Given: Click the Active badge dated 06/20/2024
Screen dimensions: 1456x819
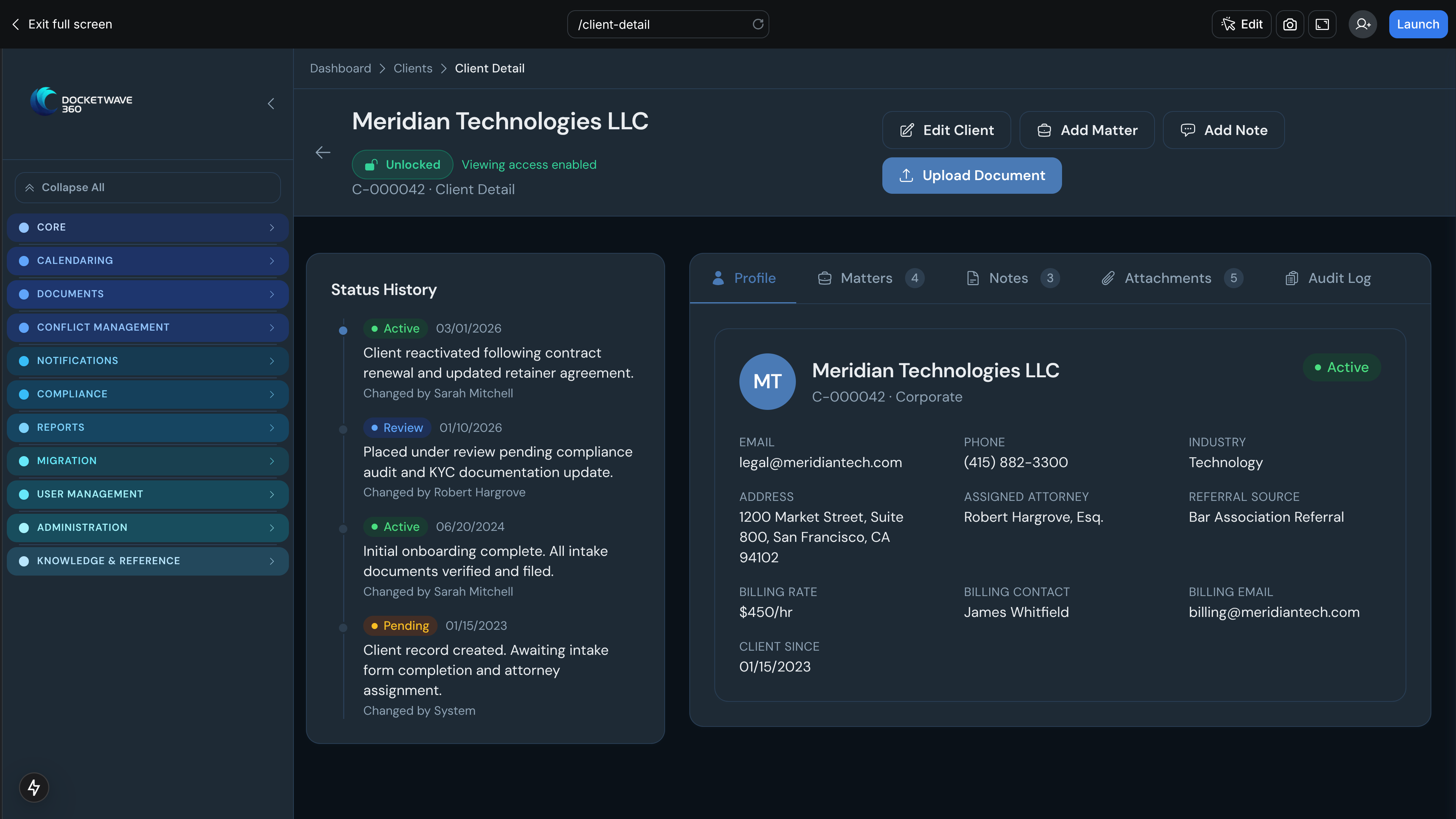Looking at the screenshot, I should pos(395,527).
